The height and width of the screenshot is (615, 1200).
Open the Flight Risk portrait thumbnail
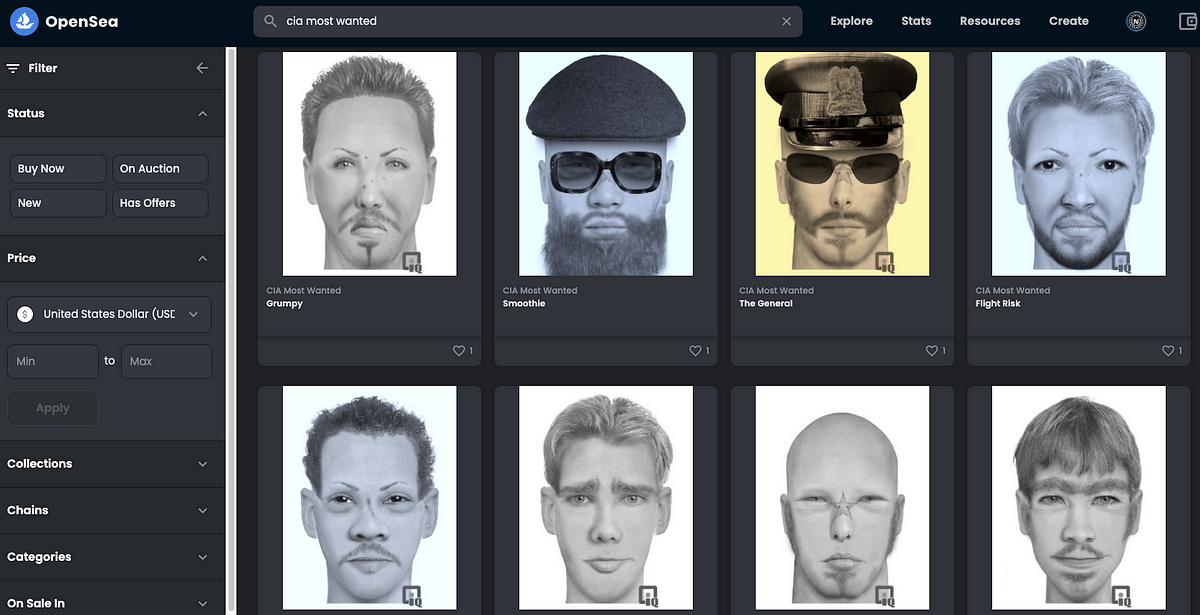pyautogui.click(x=1079, y=164)
